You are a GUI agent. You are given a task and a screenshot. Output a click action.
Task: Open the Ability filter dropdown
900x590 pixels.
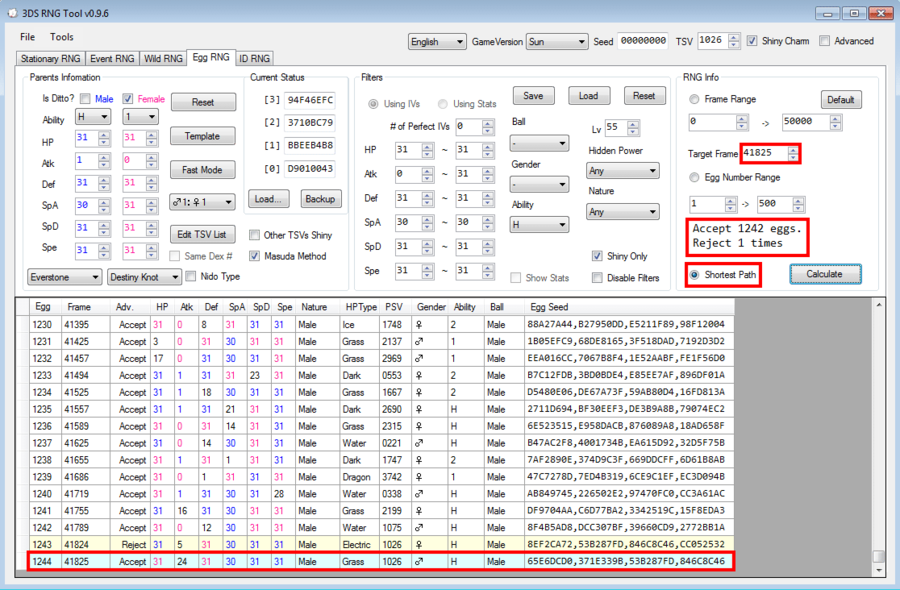(x=539, y=224)
